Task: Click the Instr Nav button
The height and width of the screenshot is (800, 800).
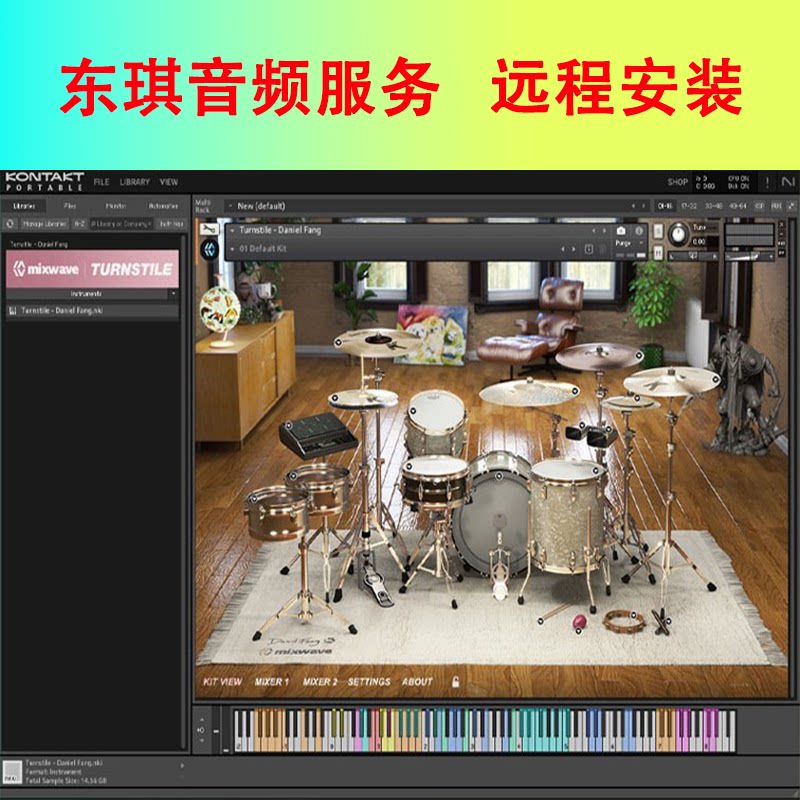Action: click(x=171, y=223)
